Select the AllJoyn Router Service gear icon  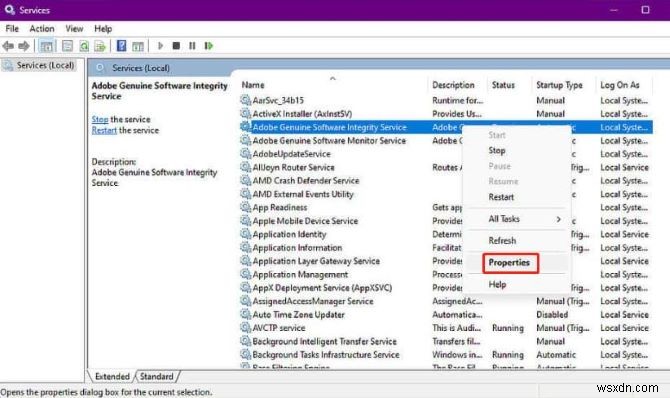tap(245, 167)
